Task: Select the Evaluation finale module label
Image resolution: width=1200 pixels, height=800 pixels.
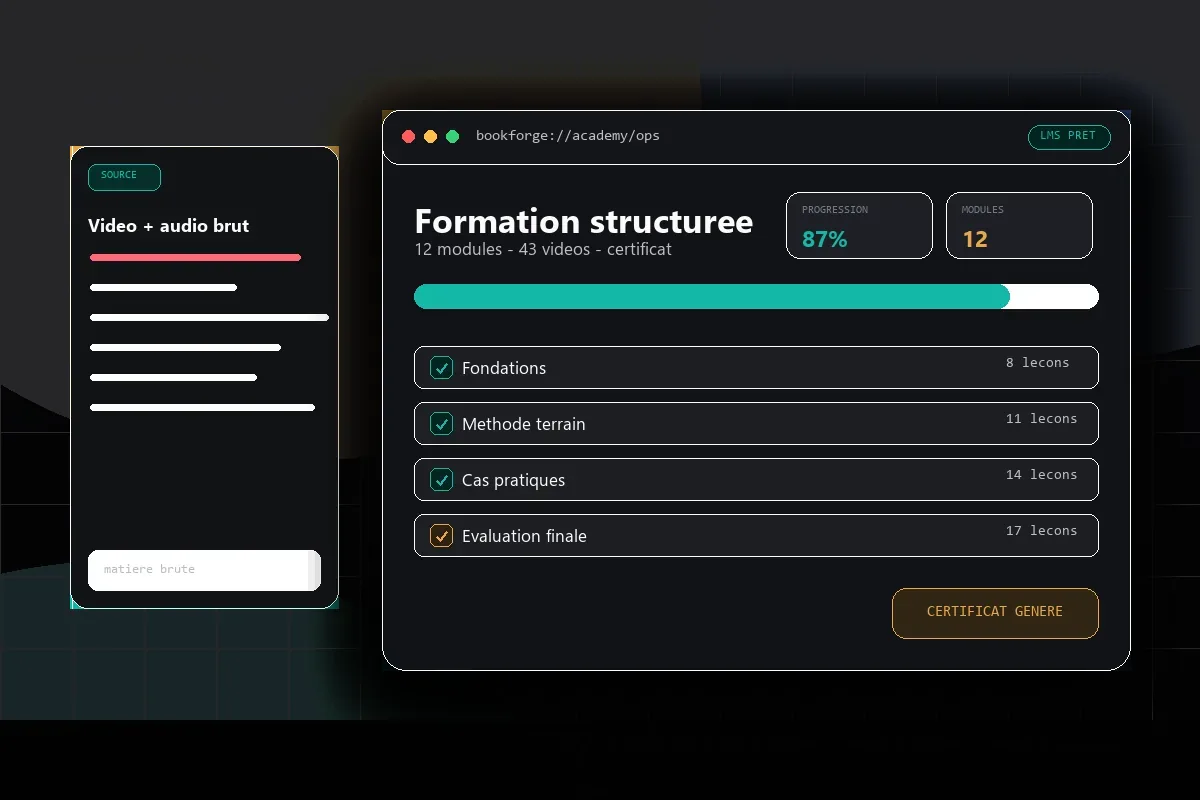Action: click(524, 536)
